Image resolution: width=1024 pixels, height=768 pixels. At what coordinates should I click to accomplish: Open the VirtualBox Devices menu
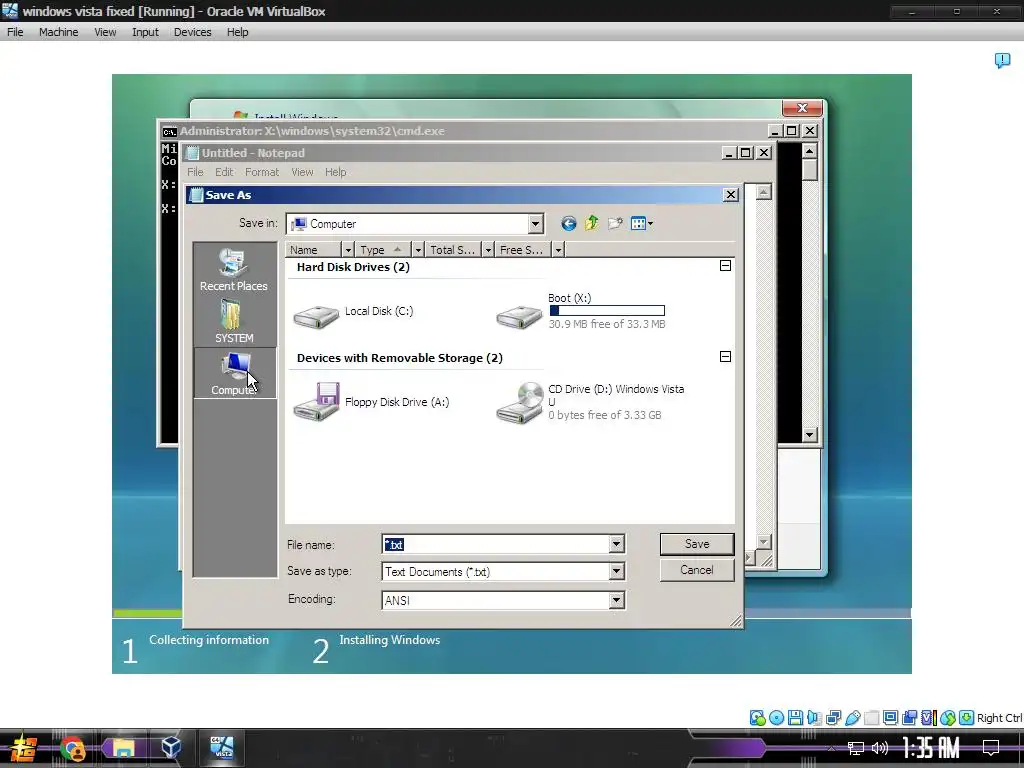coord(192,32)
